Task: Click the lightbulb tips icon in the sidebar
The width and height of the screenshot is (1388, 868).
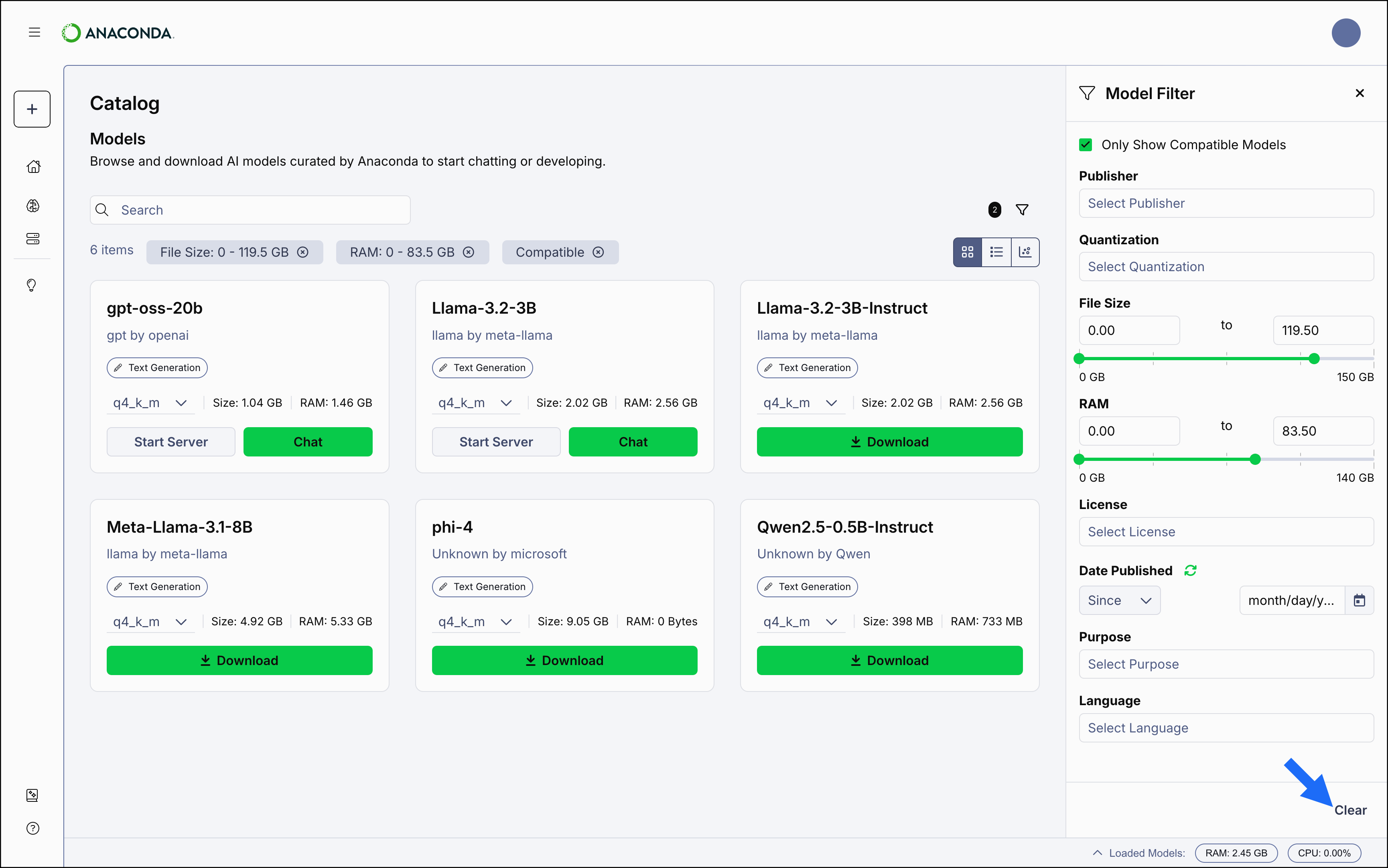Action: (x=32, y=285)
